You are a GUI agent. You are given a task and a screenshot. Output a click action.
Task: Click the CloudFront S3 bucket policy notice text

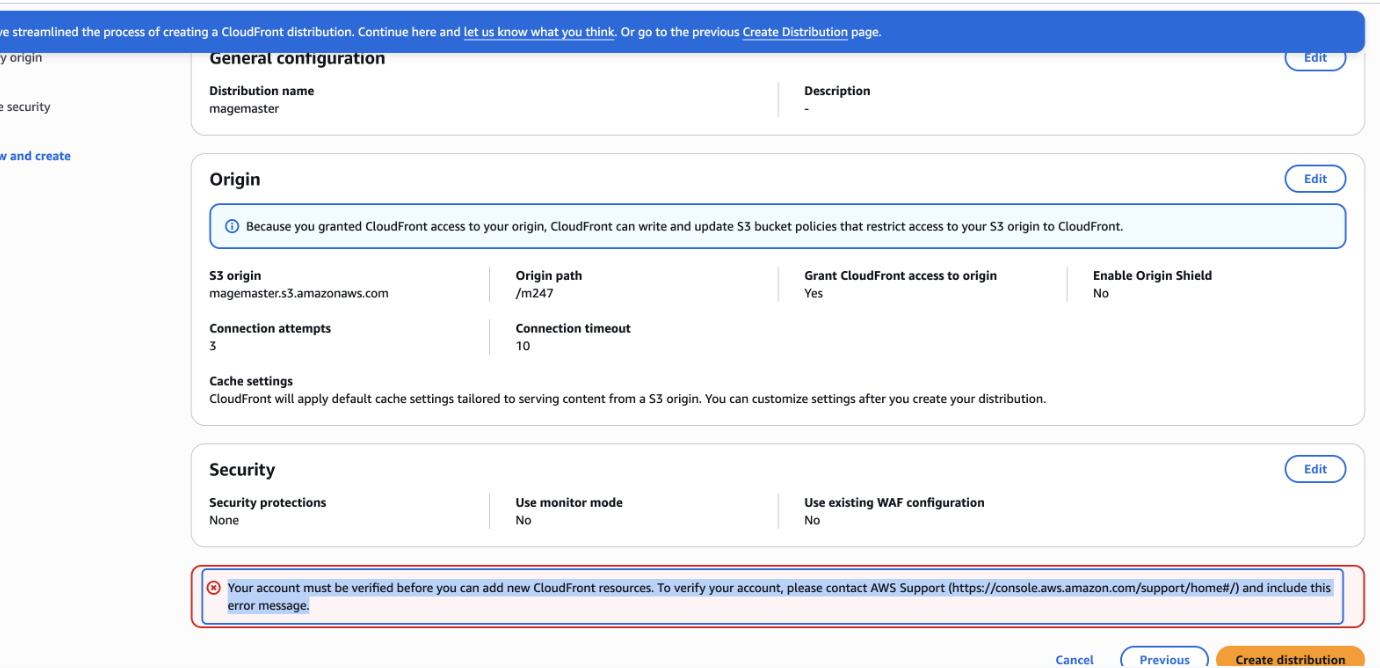coord(684,227)
